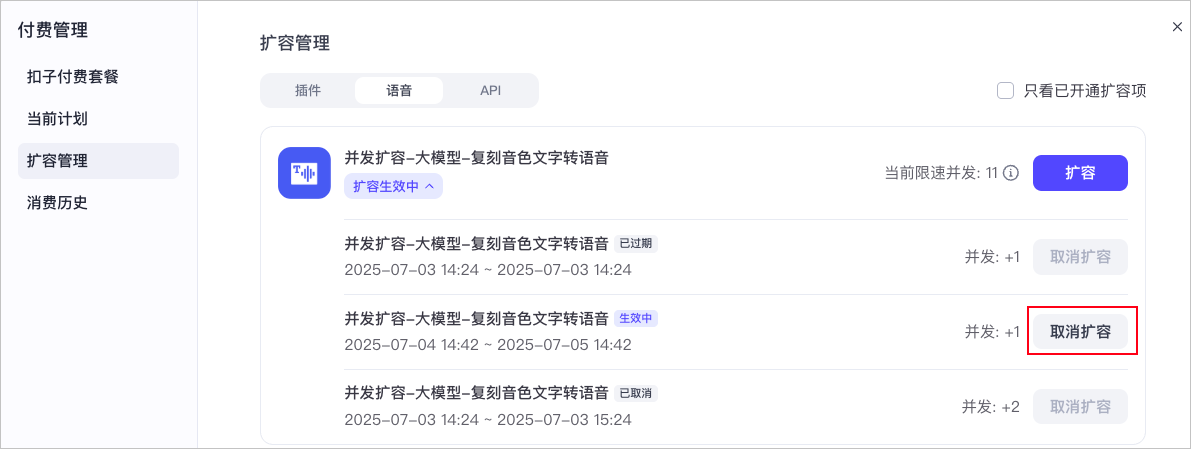Image resolution: width=1191 pixels, height=449 pixels.
Task: Switch to the 插件 tab
Action: (308, 90)
